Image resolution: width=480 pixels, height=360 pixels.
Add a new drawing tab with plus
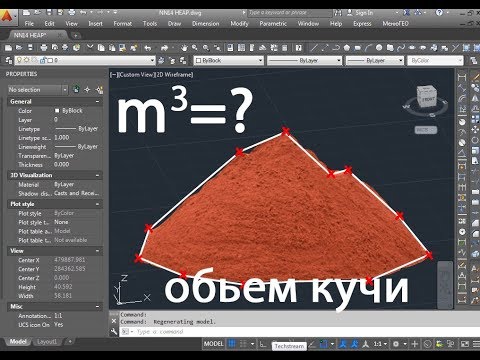click(x=76, y=35)
